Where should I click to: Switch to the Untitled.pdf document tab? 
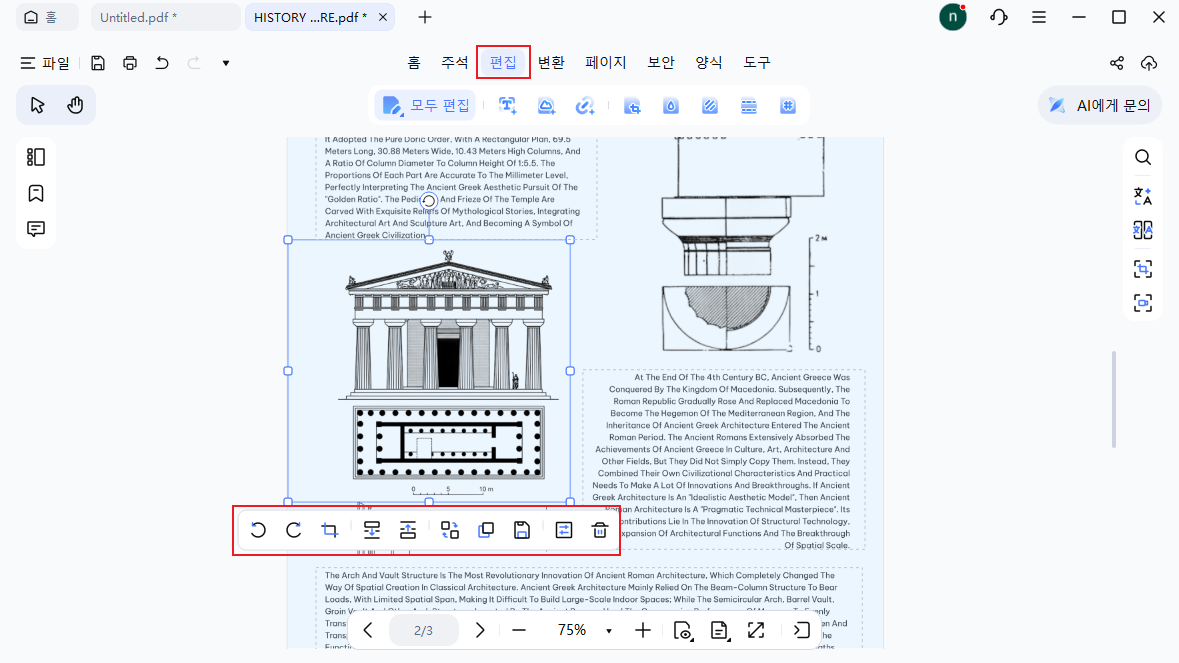[x=165, y=17]
